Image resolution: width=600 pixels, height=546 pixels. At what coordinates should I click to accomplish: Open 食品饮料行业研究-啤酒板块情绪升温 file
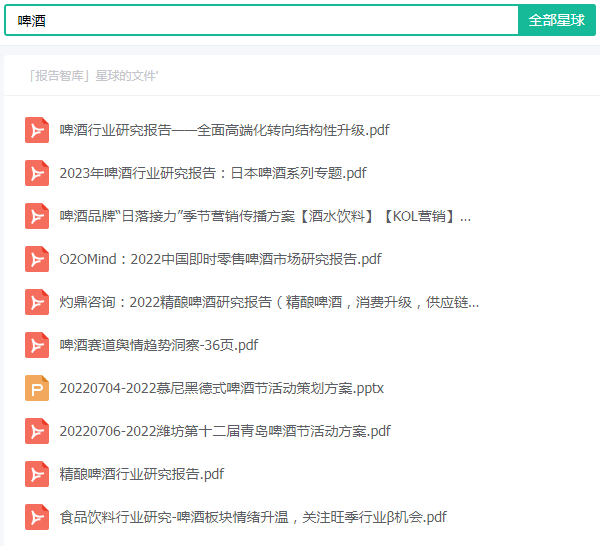click(x=253, y=517)
